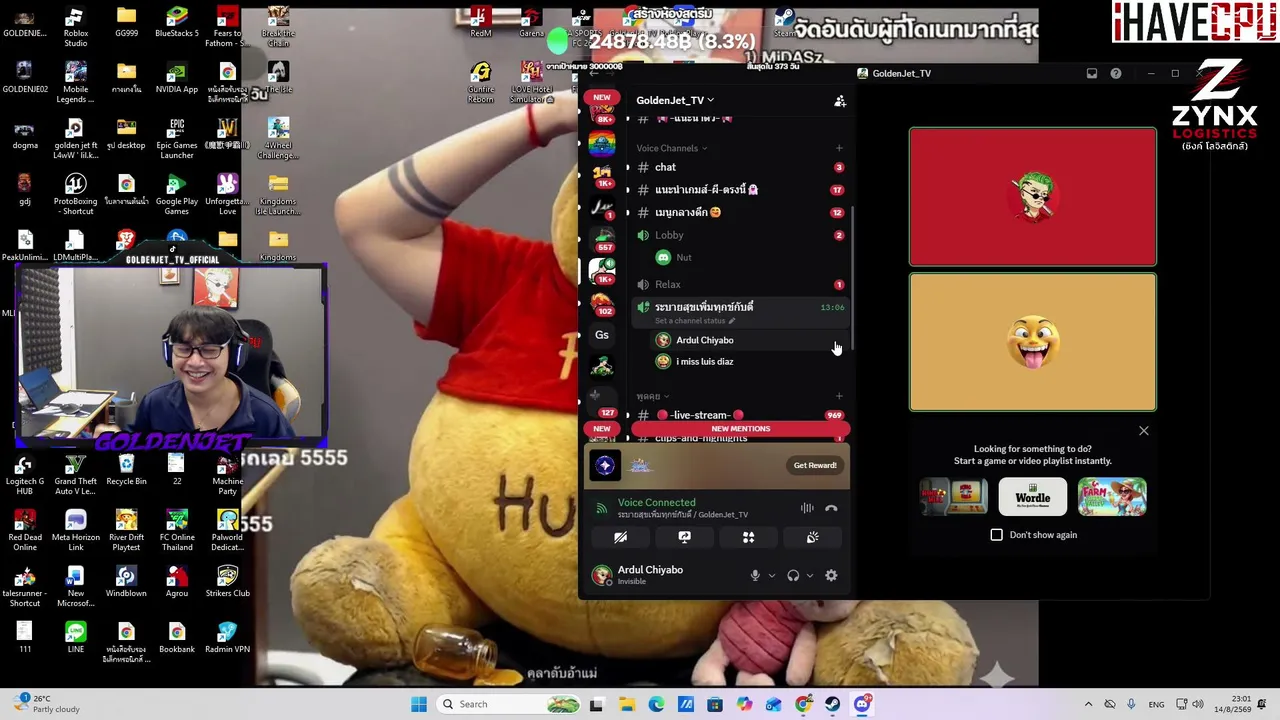Switch to Discord on the taskbar

pos(862,704)
